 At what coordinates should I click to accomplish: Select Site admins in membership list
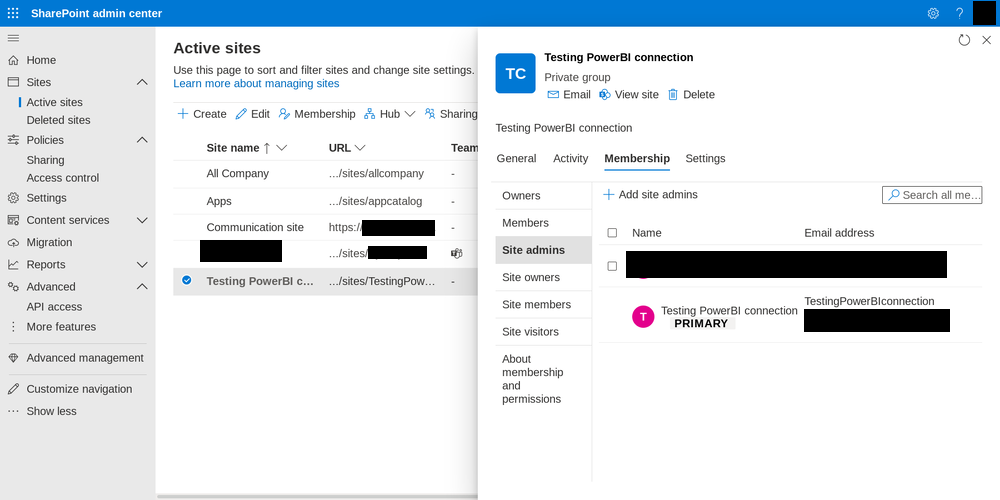click(x=543, y=250)
